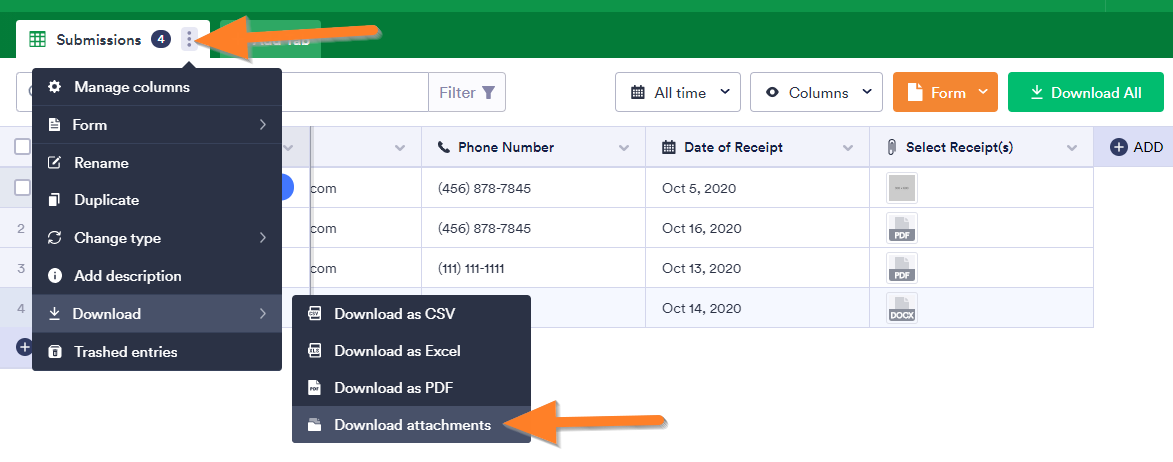Tick the checkbox for the first row
The width and height of the screenshot is (1173, 462).
coord(22,188)
